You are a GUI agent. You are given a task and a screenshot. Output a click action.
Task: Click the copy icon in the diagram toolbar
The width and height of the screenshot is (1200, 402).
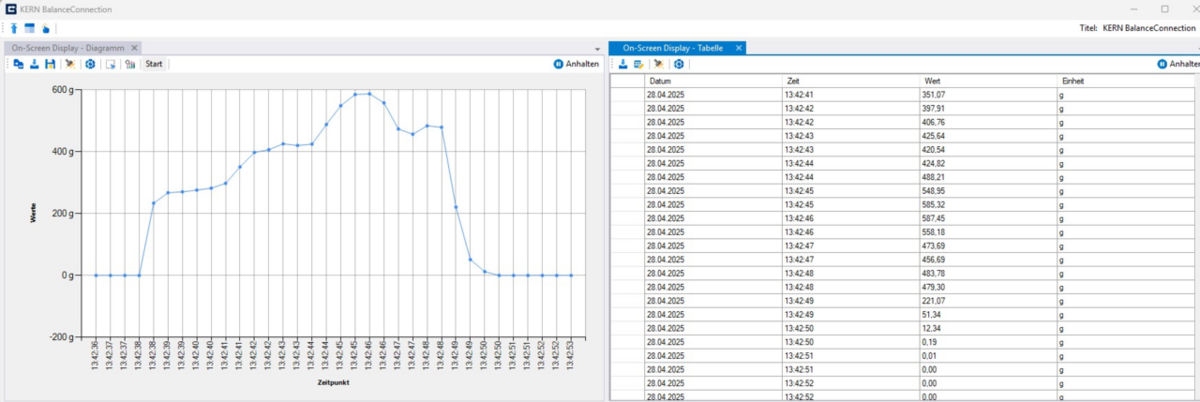click(x=18, y=64)
